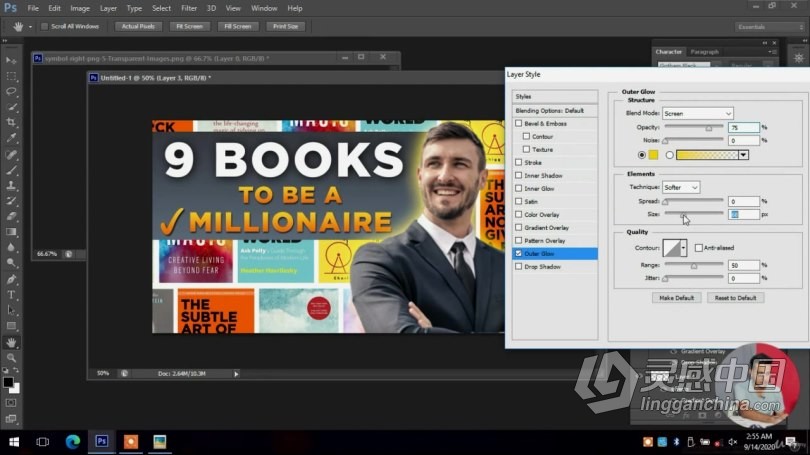
Task: Select the Clone Stamp tool
Action: [x=11, y=185]
